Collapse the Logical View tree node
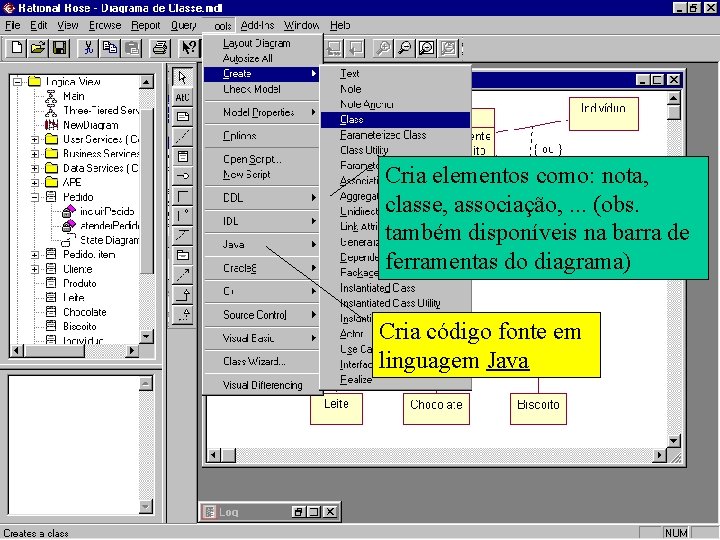Image resolution: width=720 pixels, height=540 pixels. tap(18, 82)
